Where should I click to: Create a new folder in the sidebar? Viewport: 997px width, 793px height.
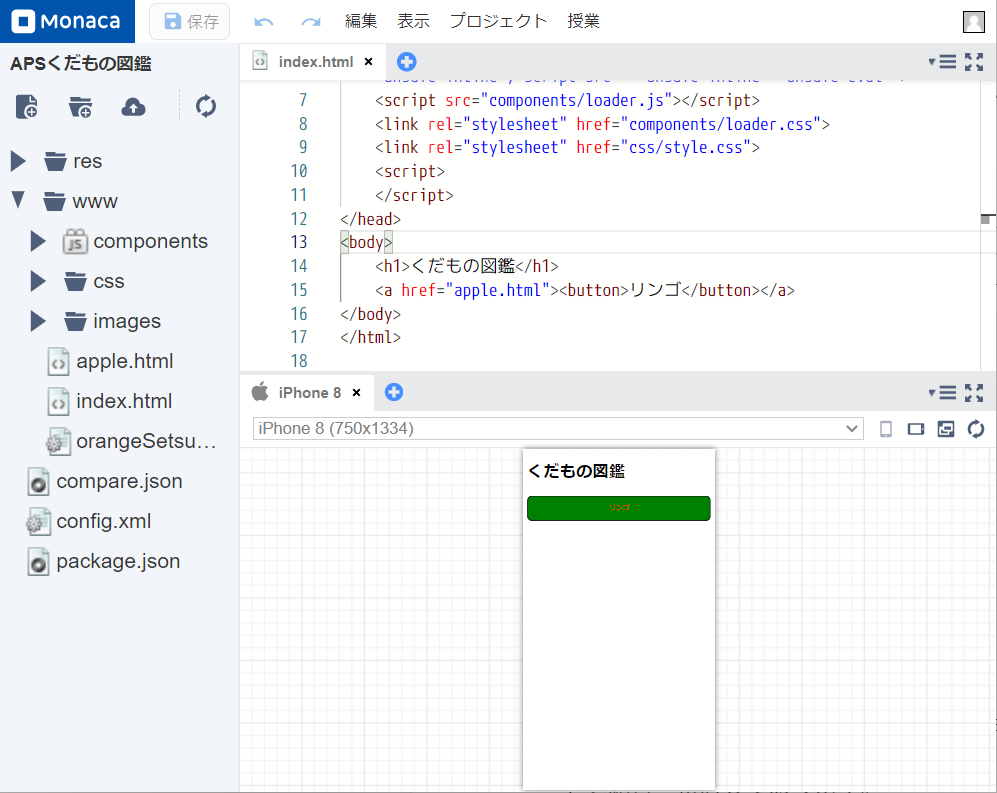click(x=80, y=107)
